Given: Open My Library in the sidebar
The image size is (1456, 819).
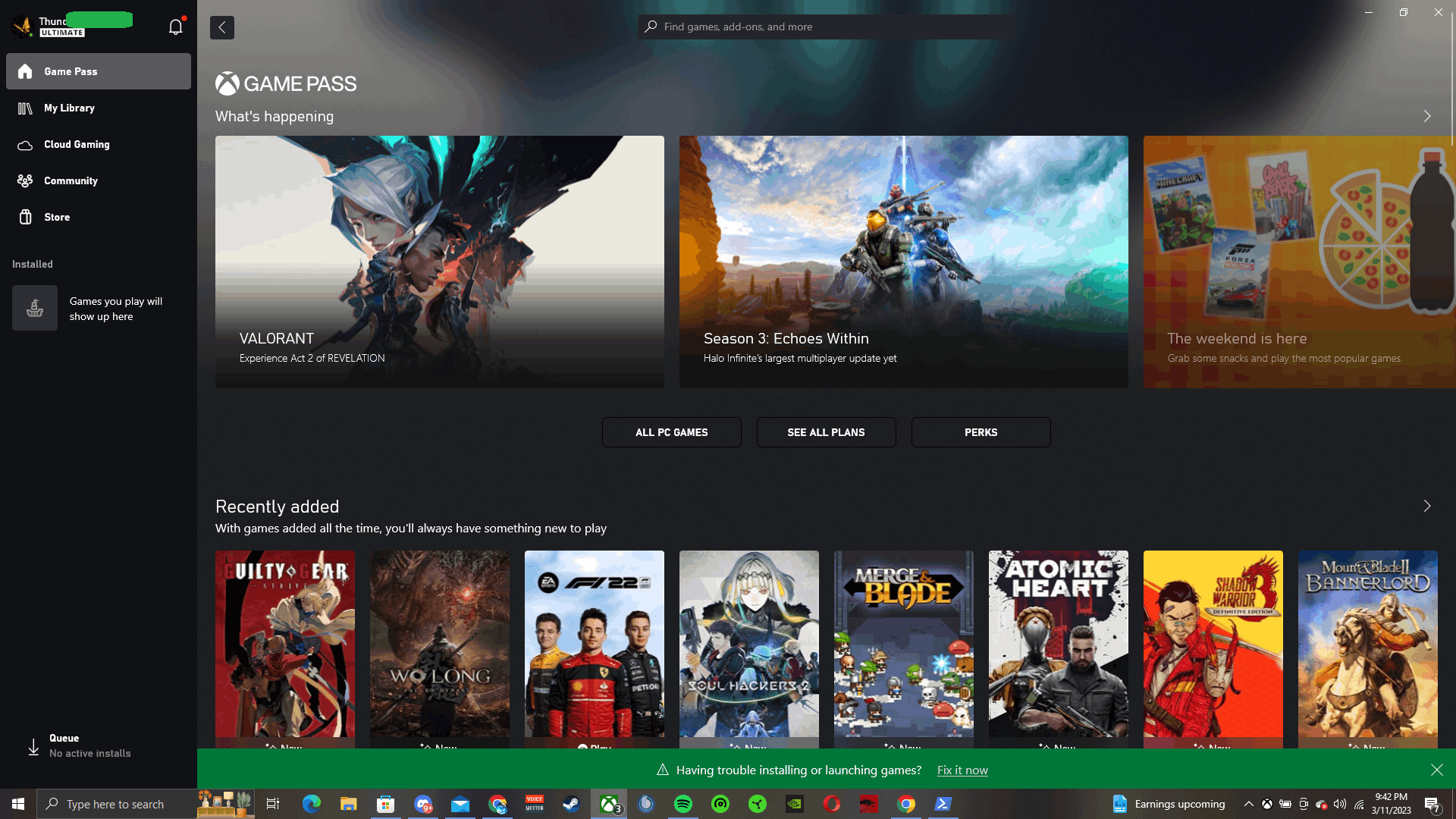Looking at the screenshot, I should pyautogui.click(x=99, y=108).
